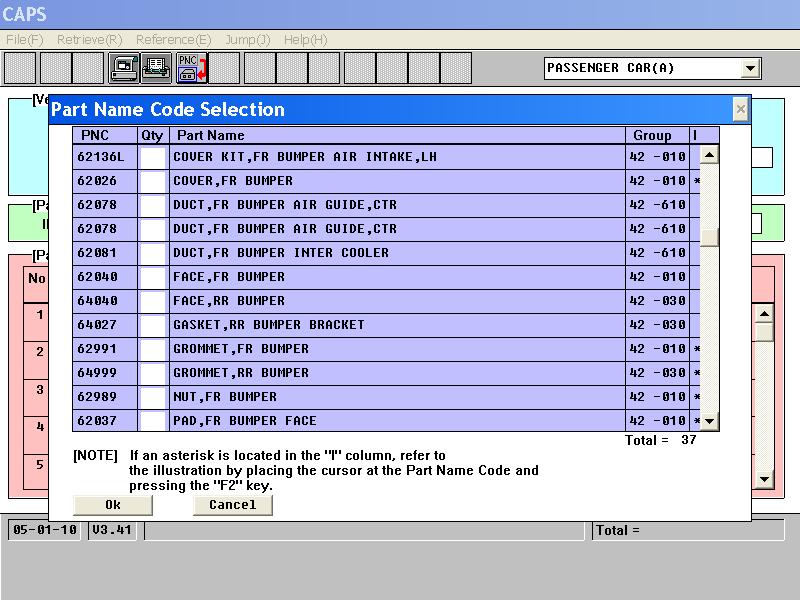Dismiss the dialog with Cancel
The height and width of the screenshot is (600, 800).
(233, 505)
